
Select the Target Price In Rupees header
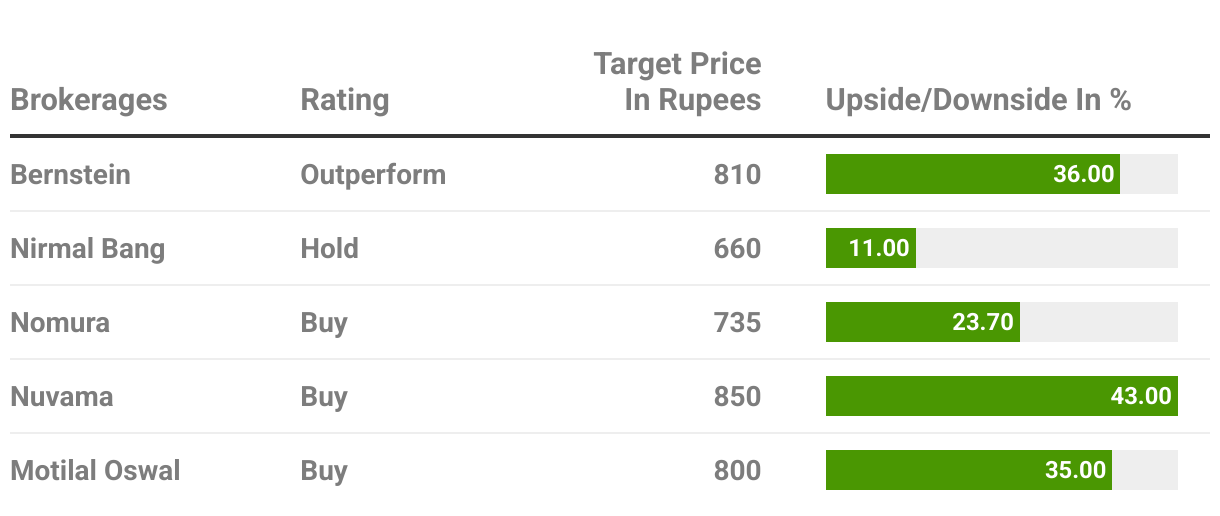click(x=678, y=82)
